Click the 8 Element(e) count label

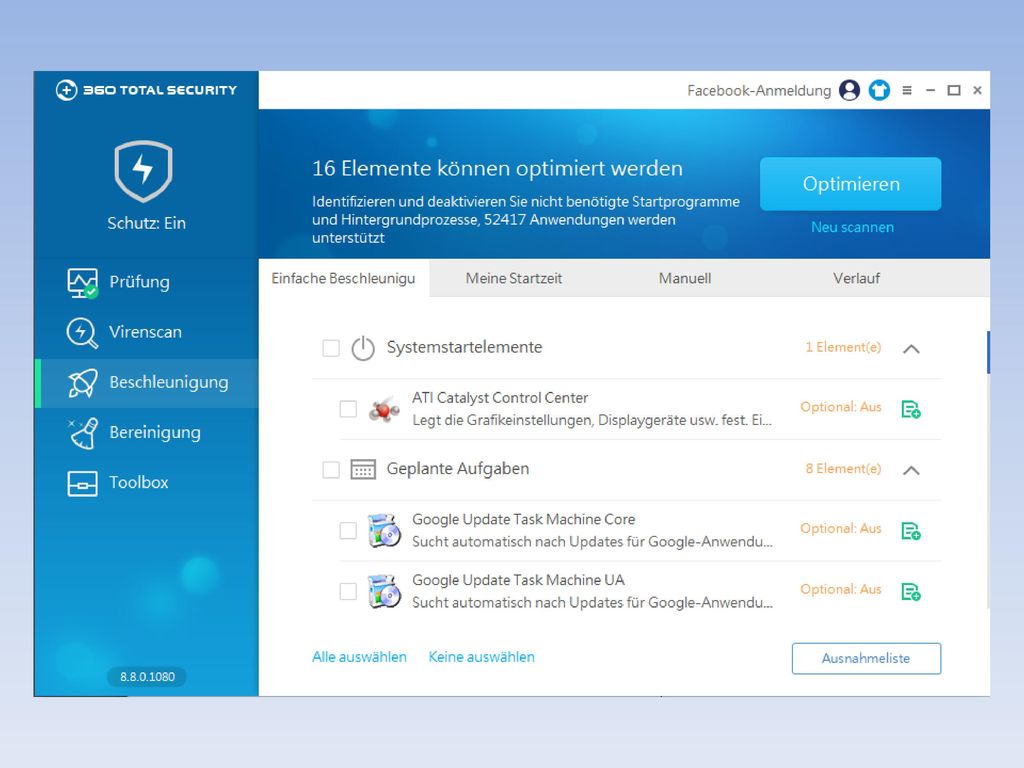842,468
